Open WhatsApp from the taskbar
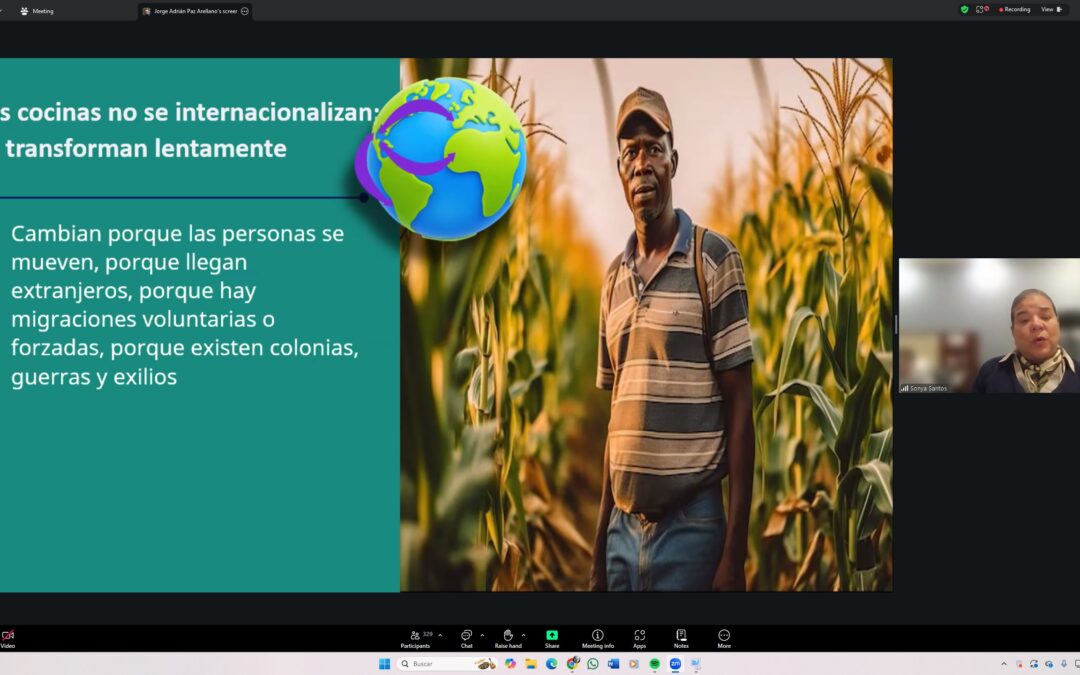 point(593,663)
